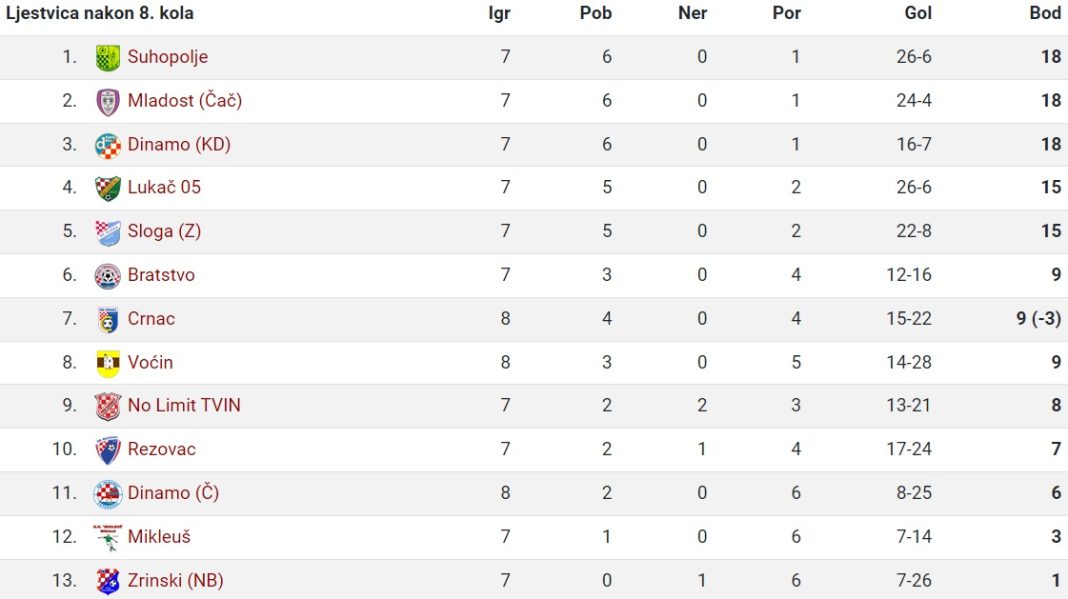Viewport: 1068px width, 599px height.
Task: Open the Dinamo (Č) team link
Action: pos(173,493)
